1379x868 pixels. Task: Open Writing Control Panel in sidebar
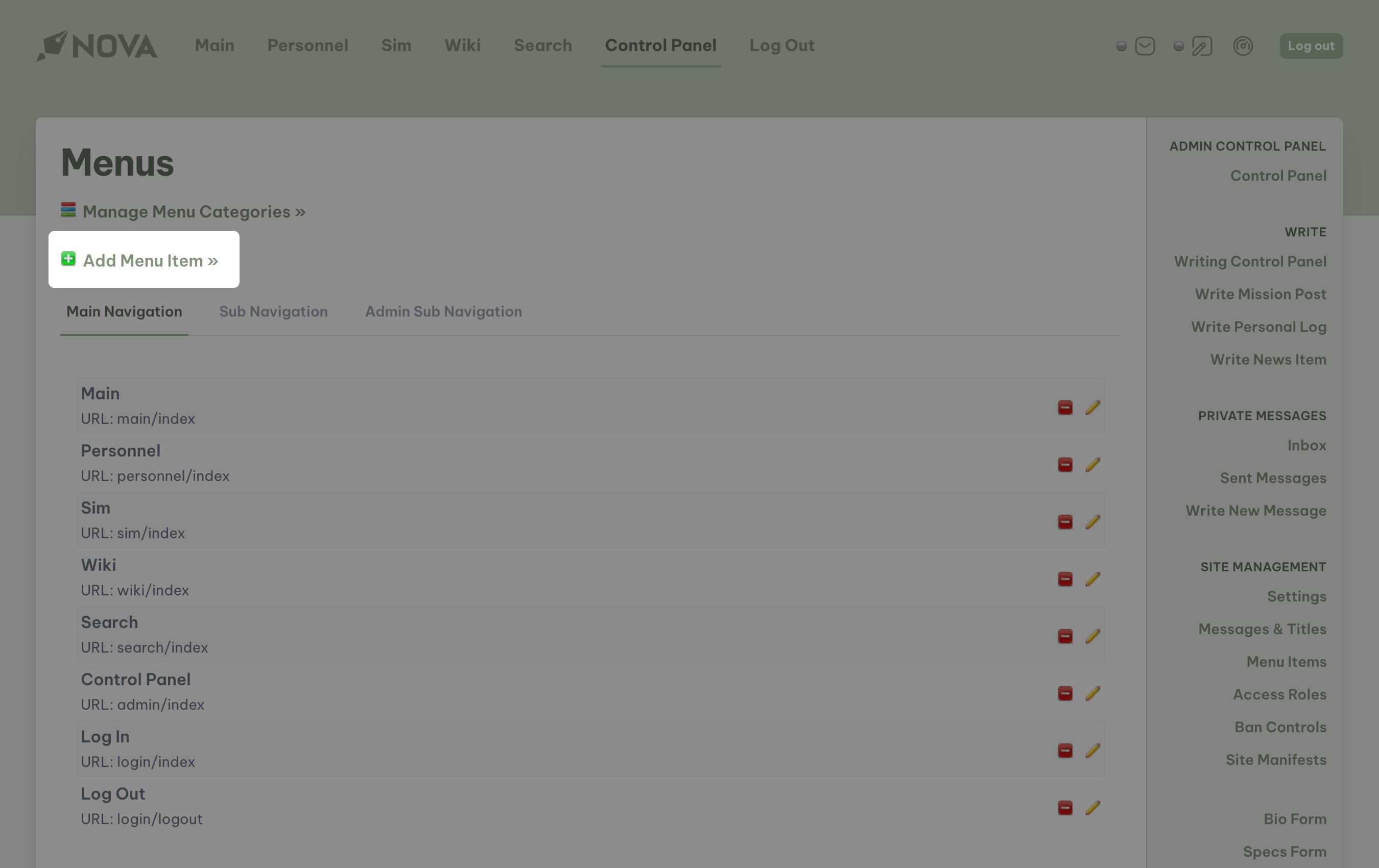pos(1250,261)
